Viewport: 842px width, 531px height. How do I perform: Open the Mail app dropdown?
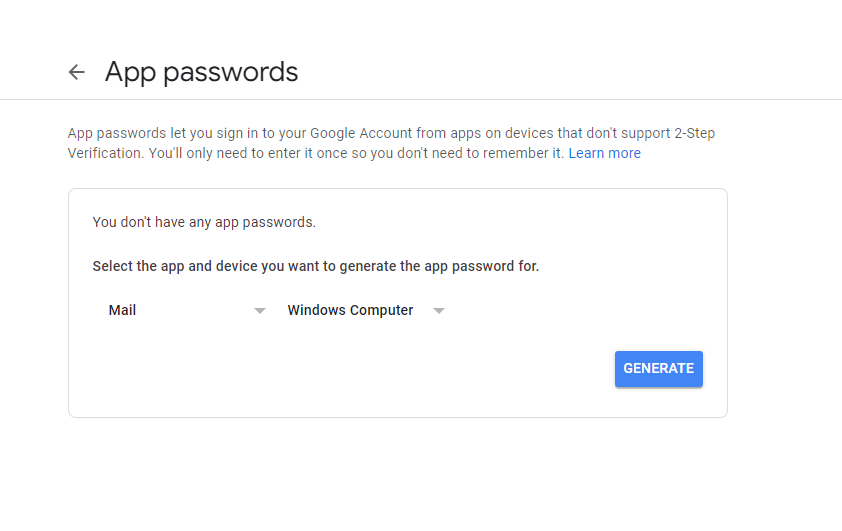point(186,310)
